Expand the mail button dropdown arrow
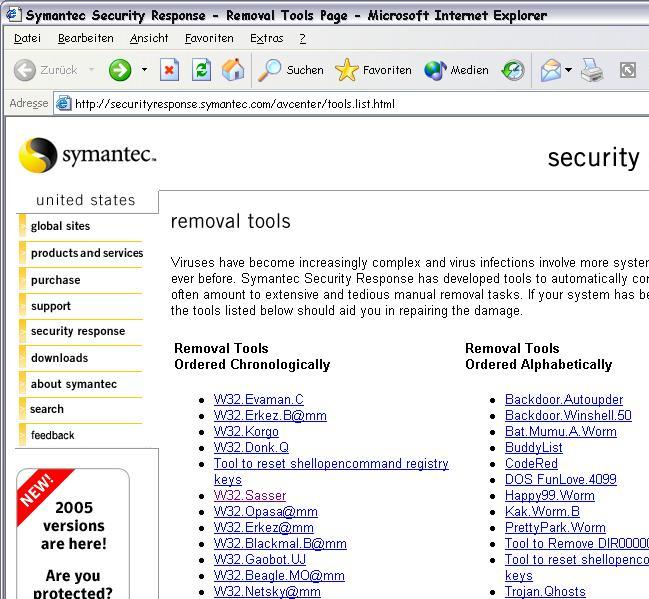The height and width of the screenshot is (599, 649). [x=568, y=70]
